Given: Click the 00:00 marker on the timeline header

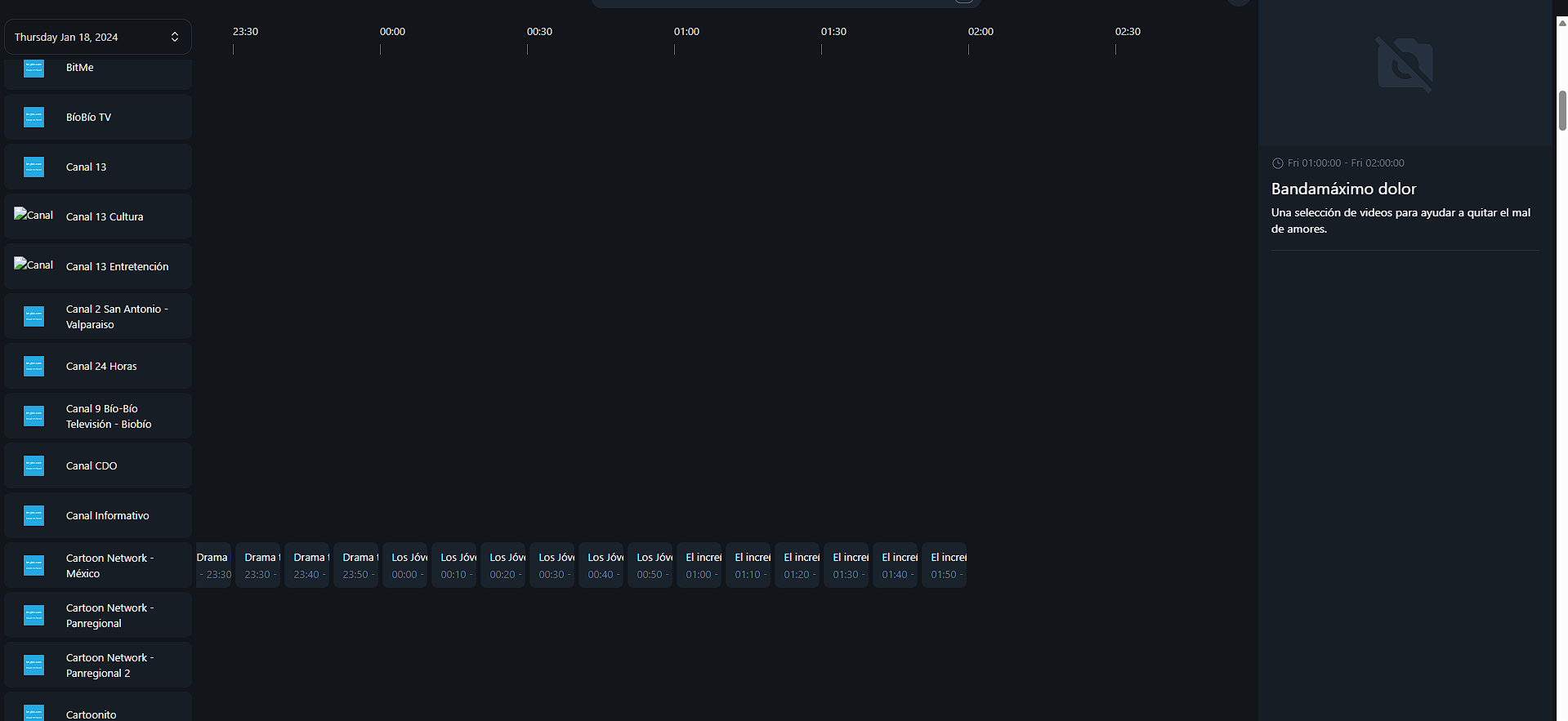Looking at the screenshot, I should click(x=391, y=32).
